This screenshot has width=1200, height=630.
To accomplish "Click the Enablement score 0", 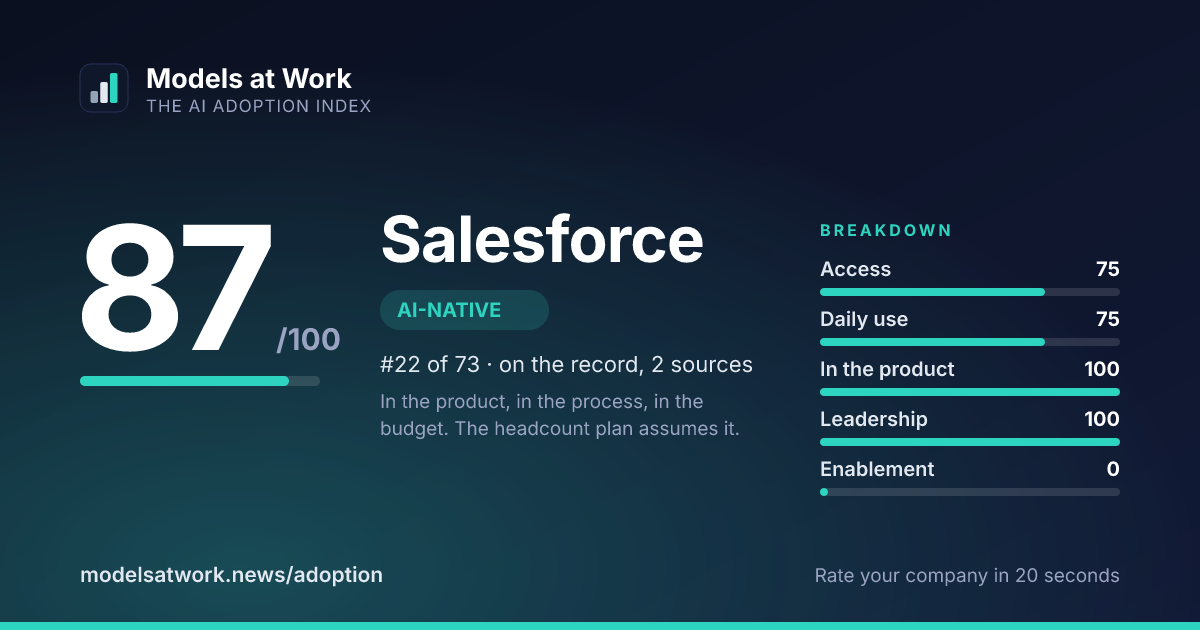I will (x=1113, y=469).
